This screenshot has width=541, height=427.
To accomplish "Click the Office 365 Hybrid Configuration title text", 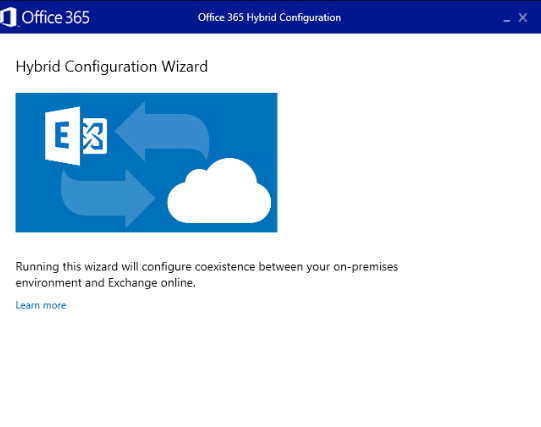I will coord(269,18).
